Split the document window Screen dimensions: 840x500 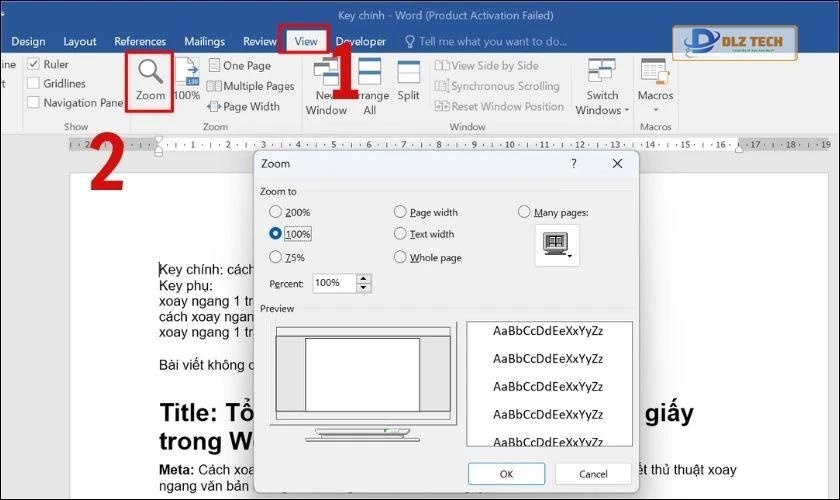[x=408, y=80]
